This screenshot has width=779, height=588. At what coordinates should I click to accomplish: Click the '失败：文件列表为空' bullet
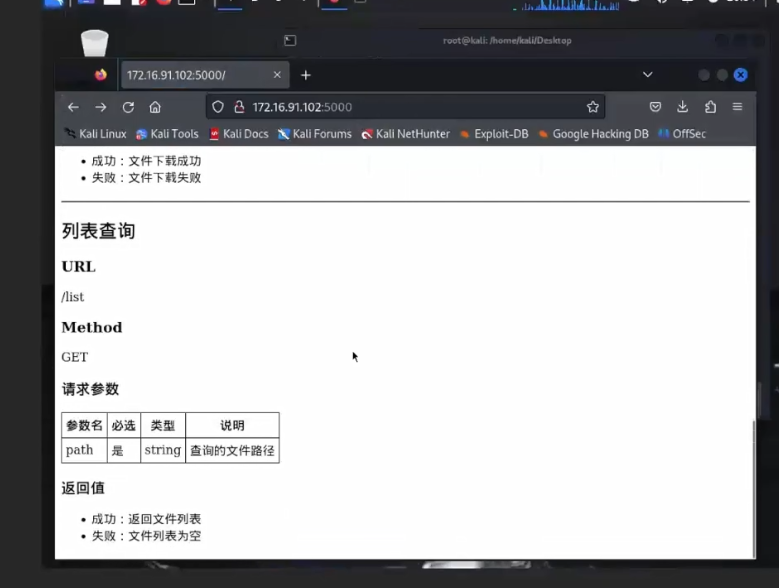tap(146, 536)
